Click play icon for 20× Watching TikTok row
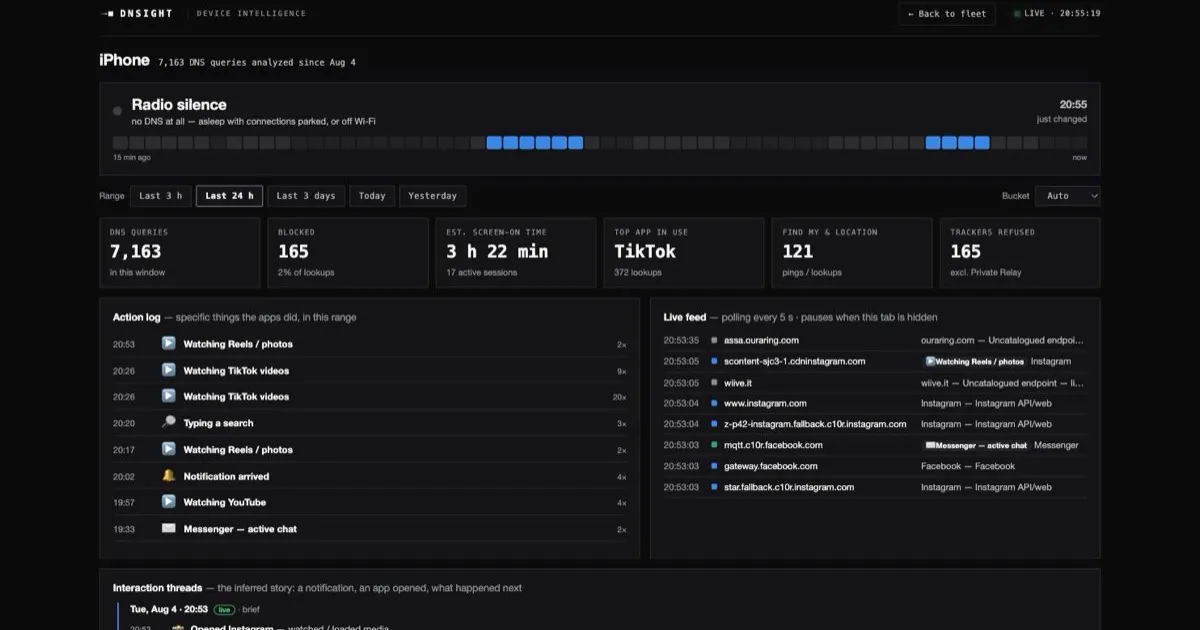 (x=169, y=396)
